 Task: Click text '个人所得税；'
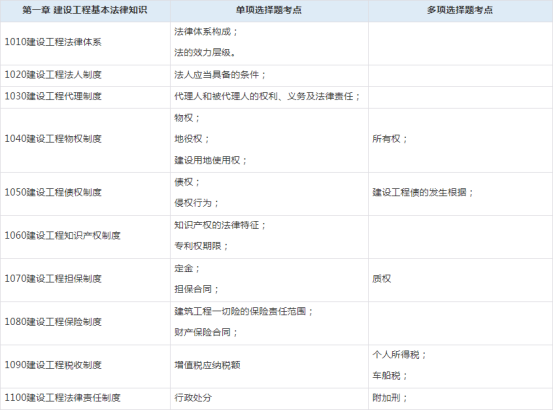click(x=400, y=354)
